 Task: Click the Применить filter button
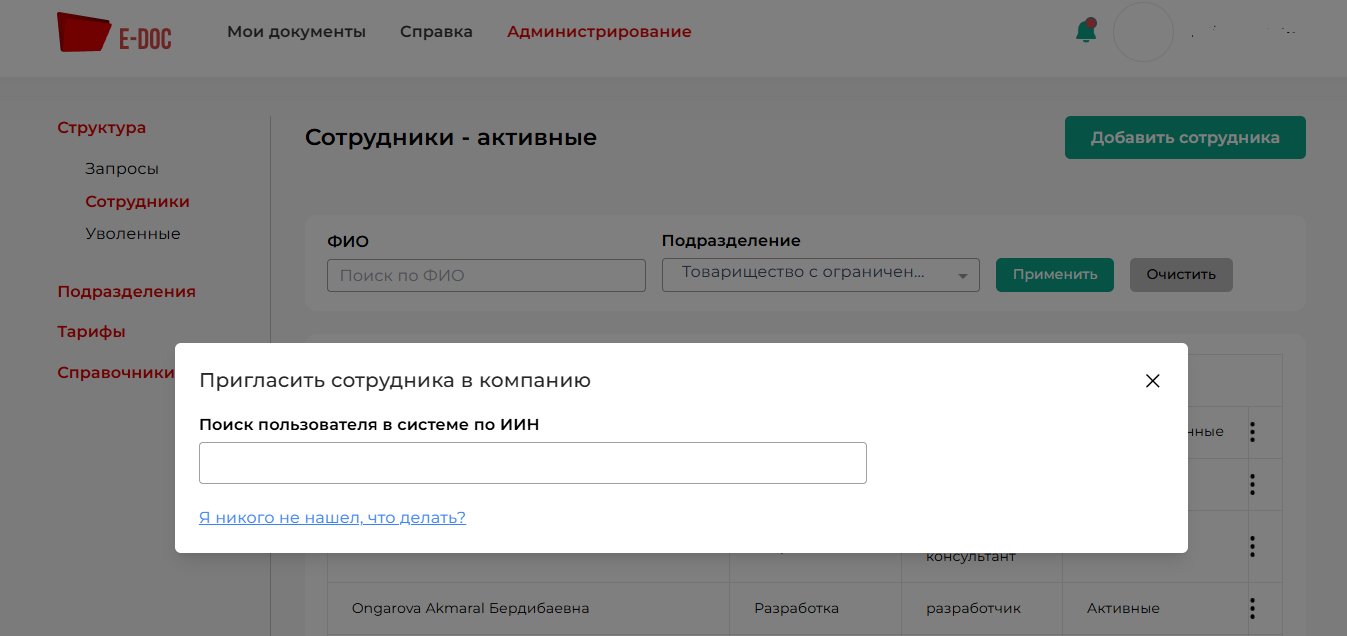[1054, 275]
